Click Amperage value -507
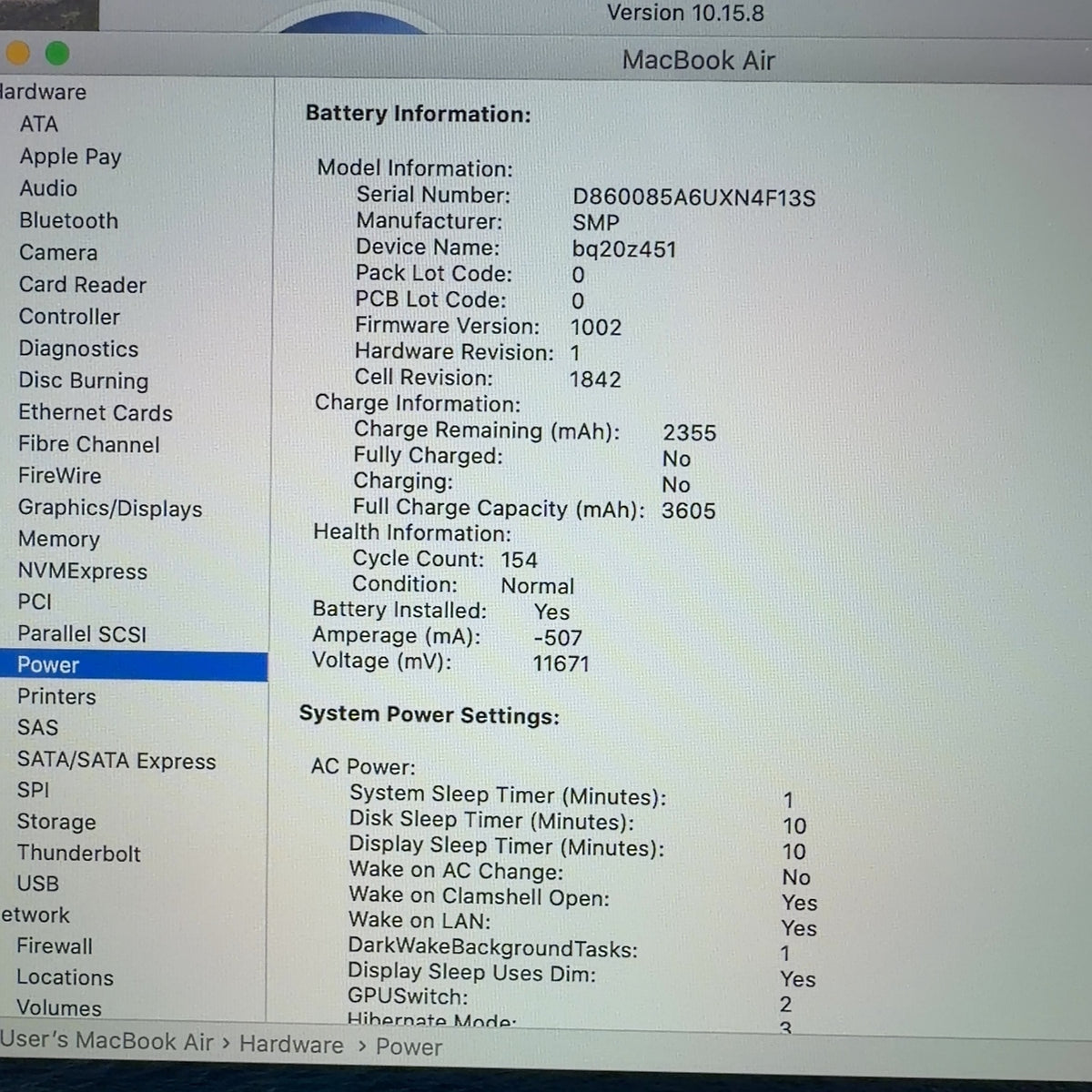Image resolution: width=1092 pixels, height=1092 pixels. click(x=558, y=638)
